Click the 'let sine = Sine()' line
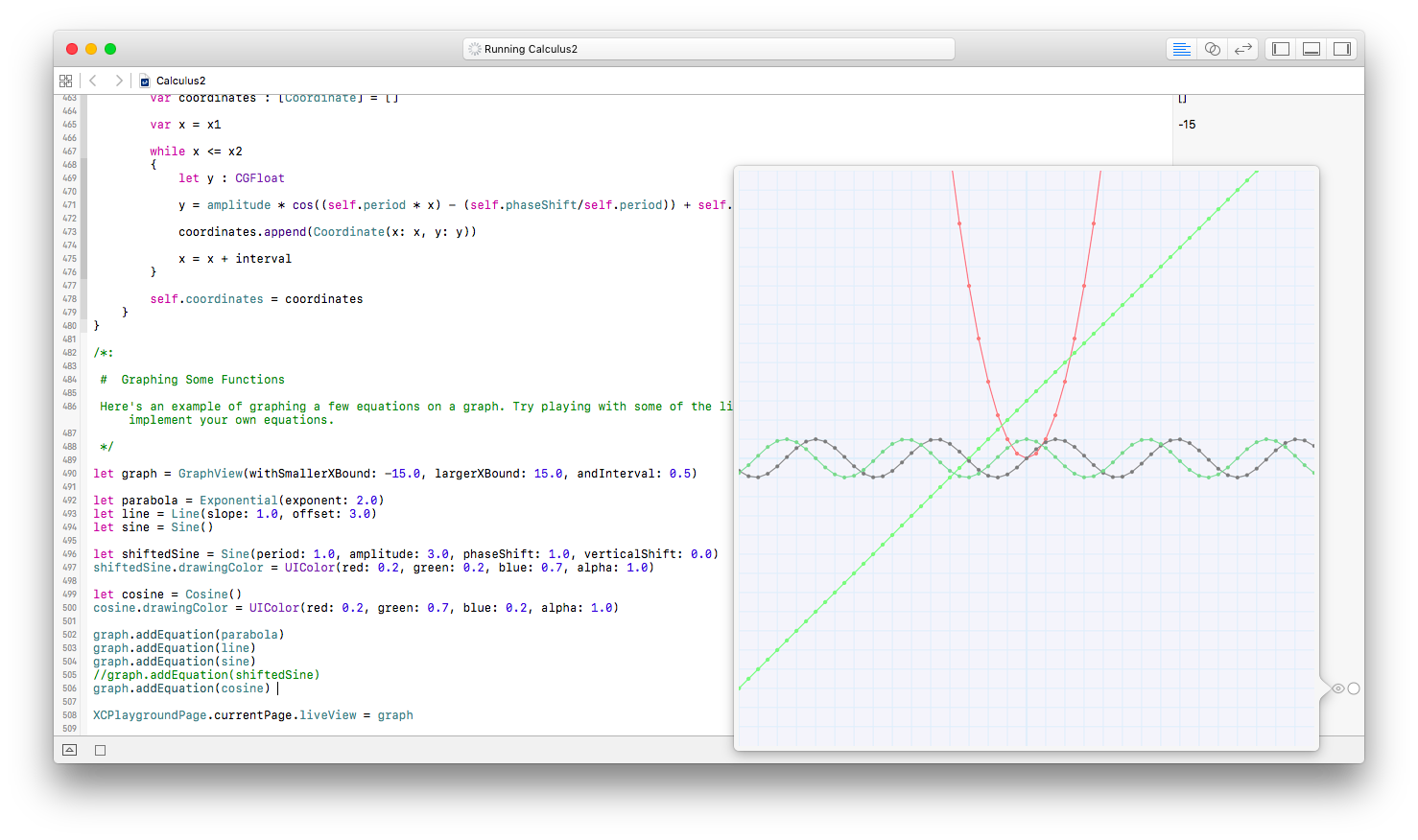1418x840 pixels. [154, 527]
